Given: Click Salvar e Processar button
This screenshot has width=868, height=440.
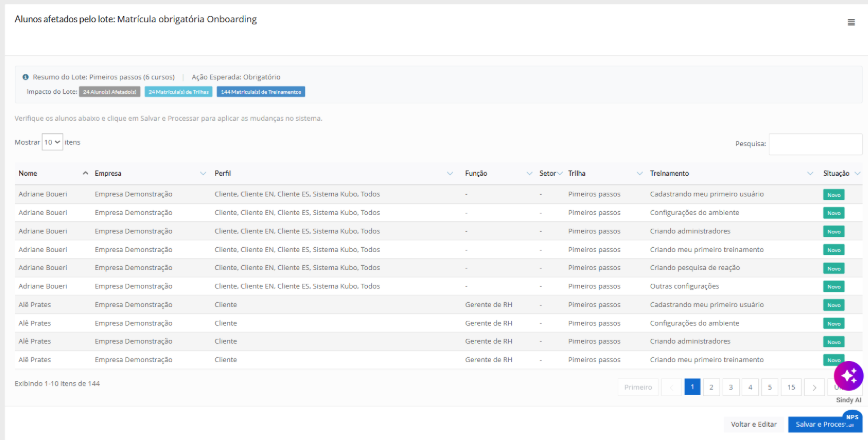Looking at the screenshot, I should (x=825, y=425).
